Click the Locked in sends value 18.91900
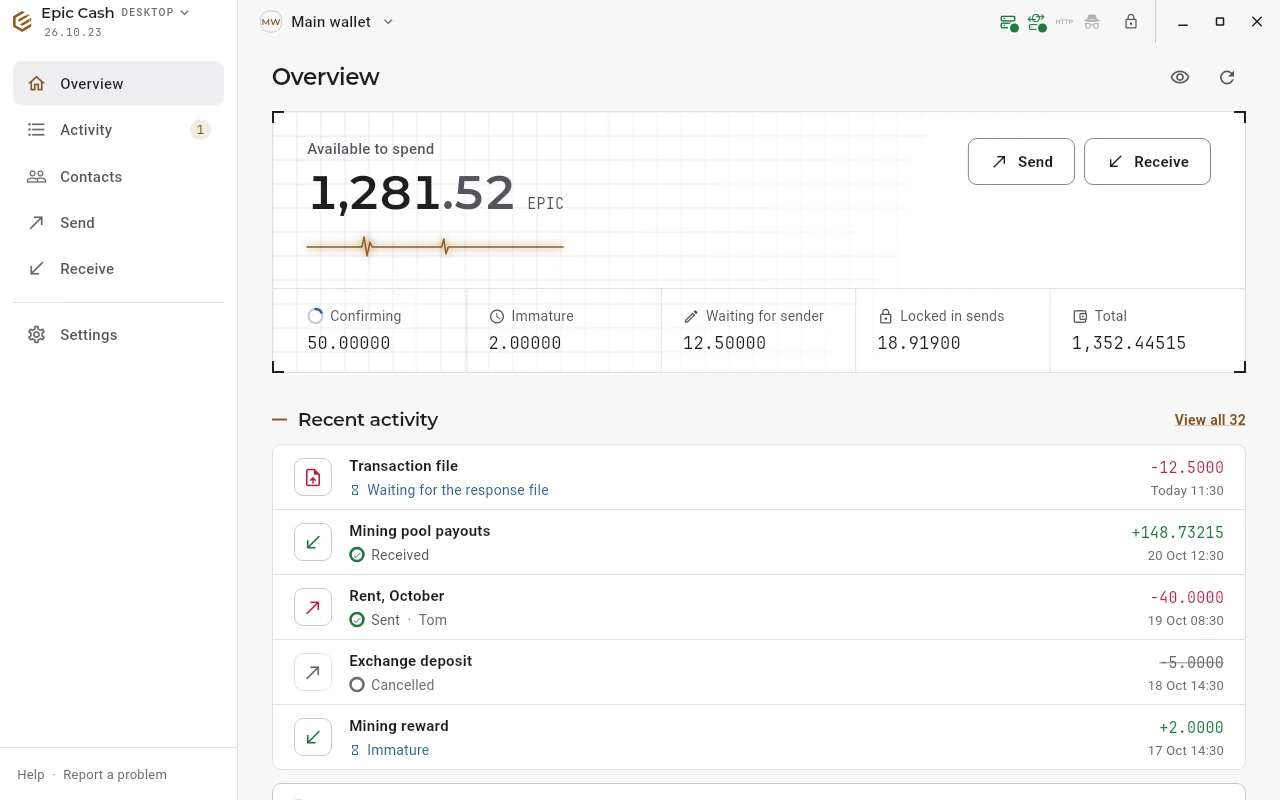This screenshot has height=800, width=1280. pyautogui.click(x=919, y=343)
